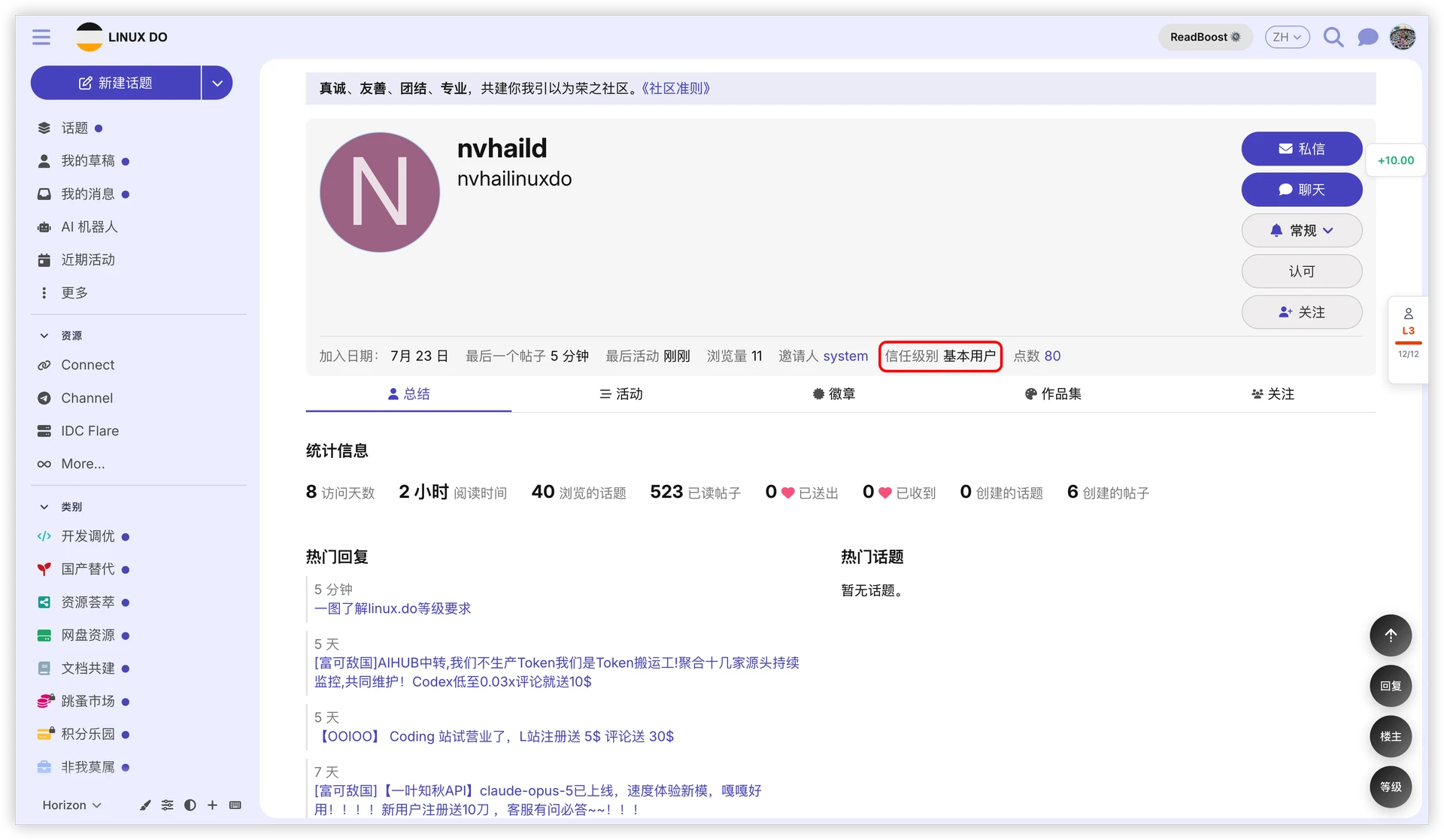This screenshot has height=840, width=1444.
Task: Follow the user with 关注 button
Action: pyautogui.click(x=1301, y=312)
